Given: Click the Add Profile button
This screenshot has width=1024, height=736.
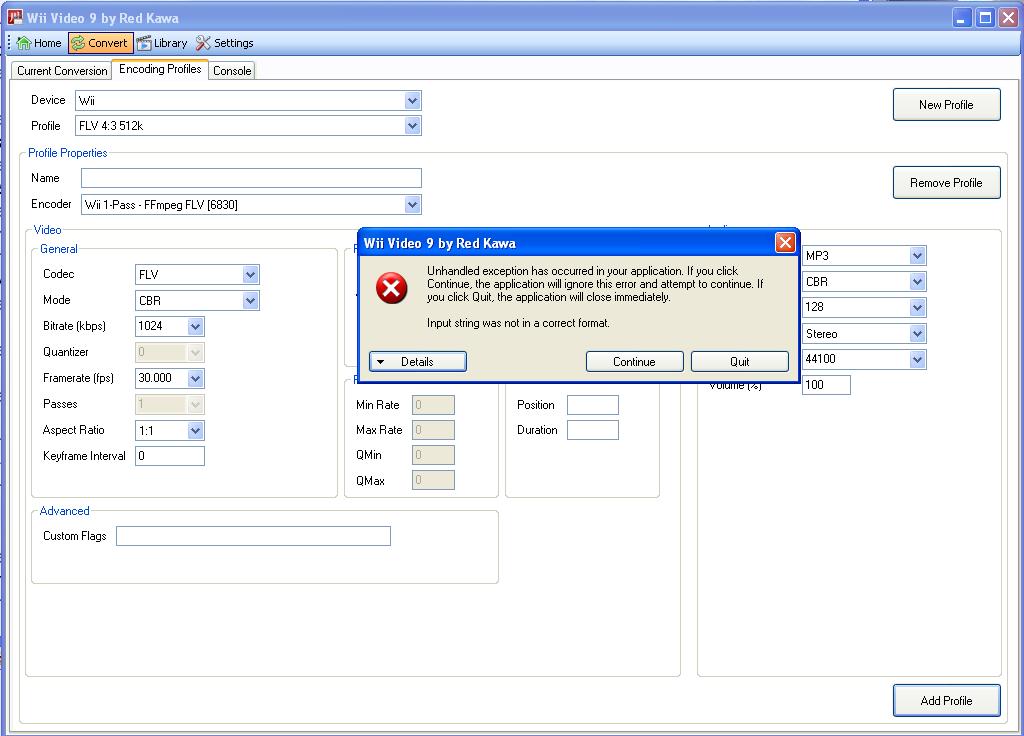Looking at the screenshot, I should pos(946,701).
